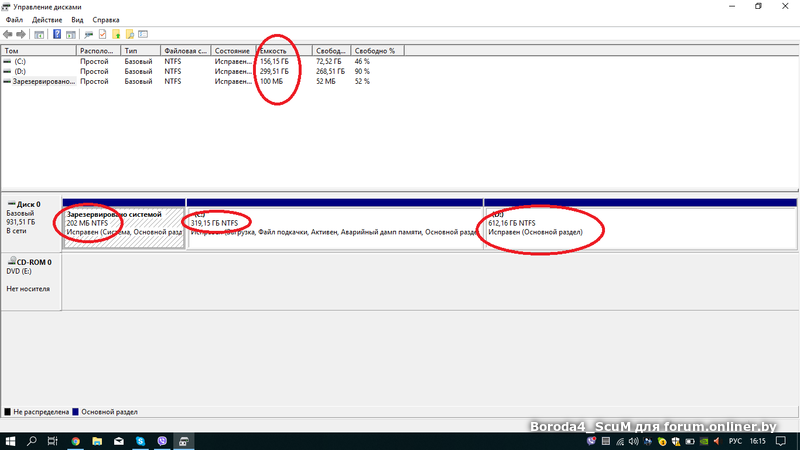Click the Disk Management taskbar button
800x450 pixels.
click(184, 441)
